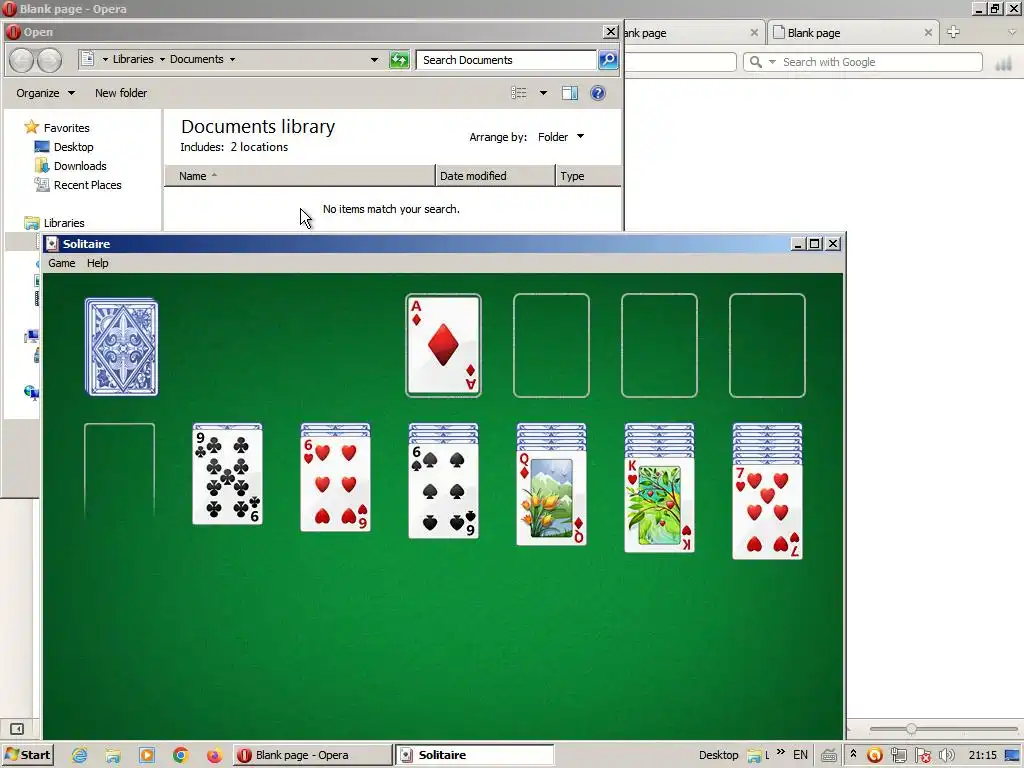Open the Arrange by Folder dropdown

pos(561,137)
